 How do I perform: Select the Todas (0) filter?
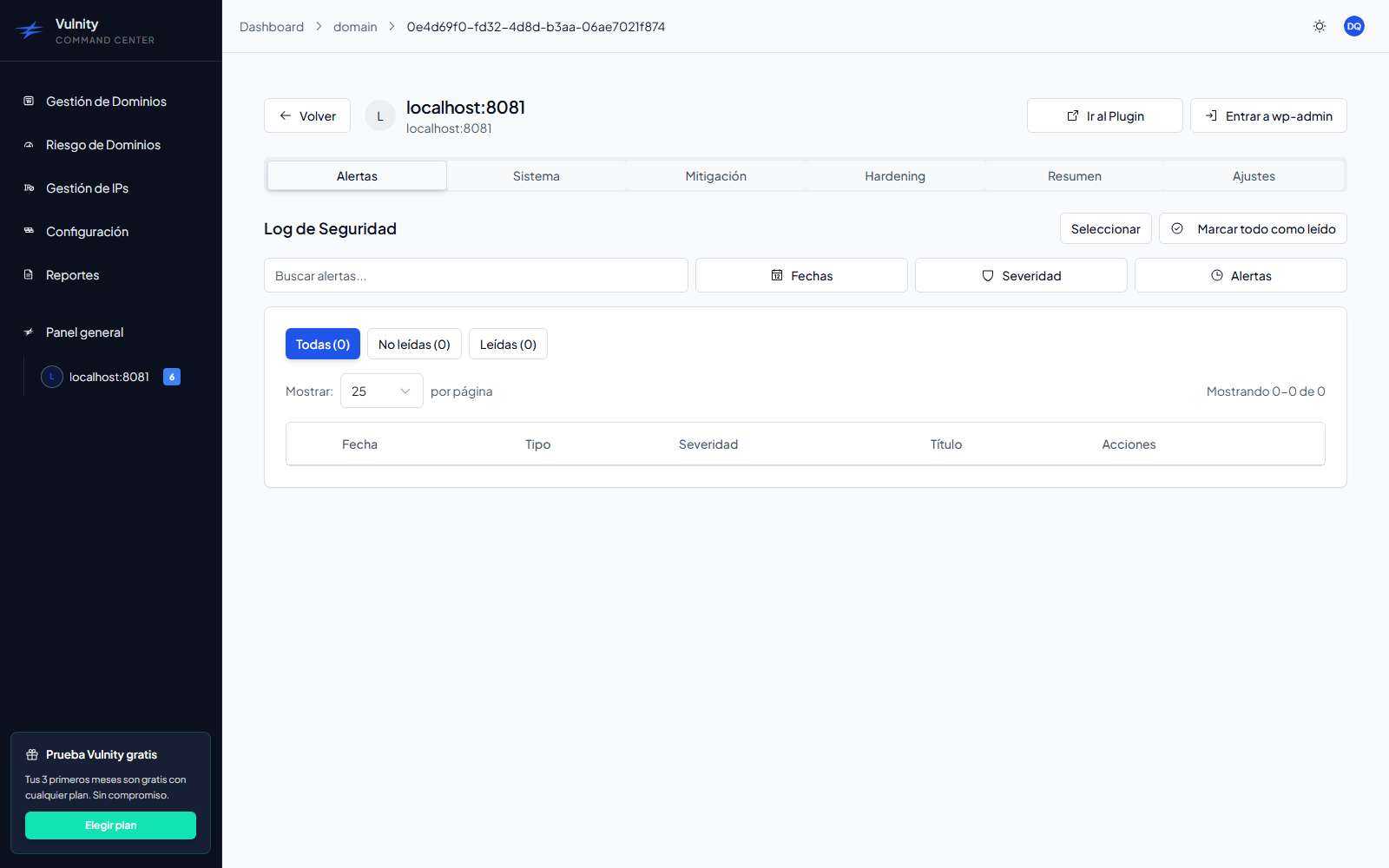(x=323, y=344)
